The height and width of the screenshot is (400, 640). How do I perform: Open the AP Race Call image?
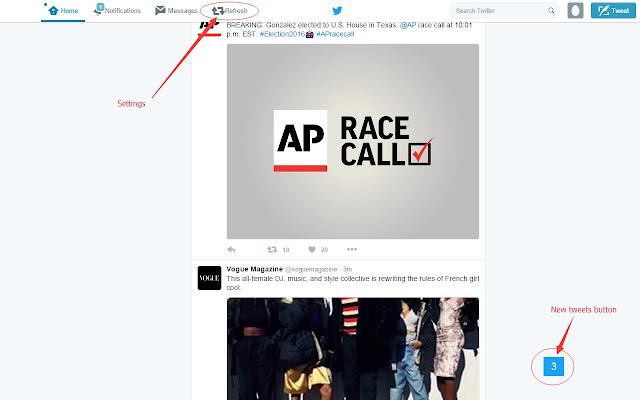(x=353, y=141)
